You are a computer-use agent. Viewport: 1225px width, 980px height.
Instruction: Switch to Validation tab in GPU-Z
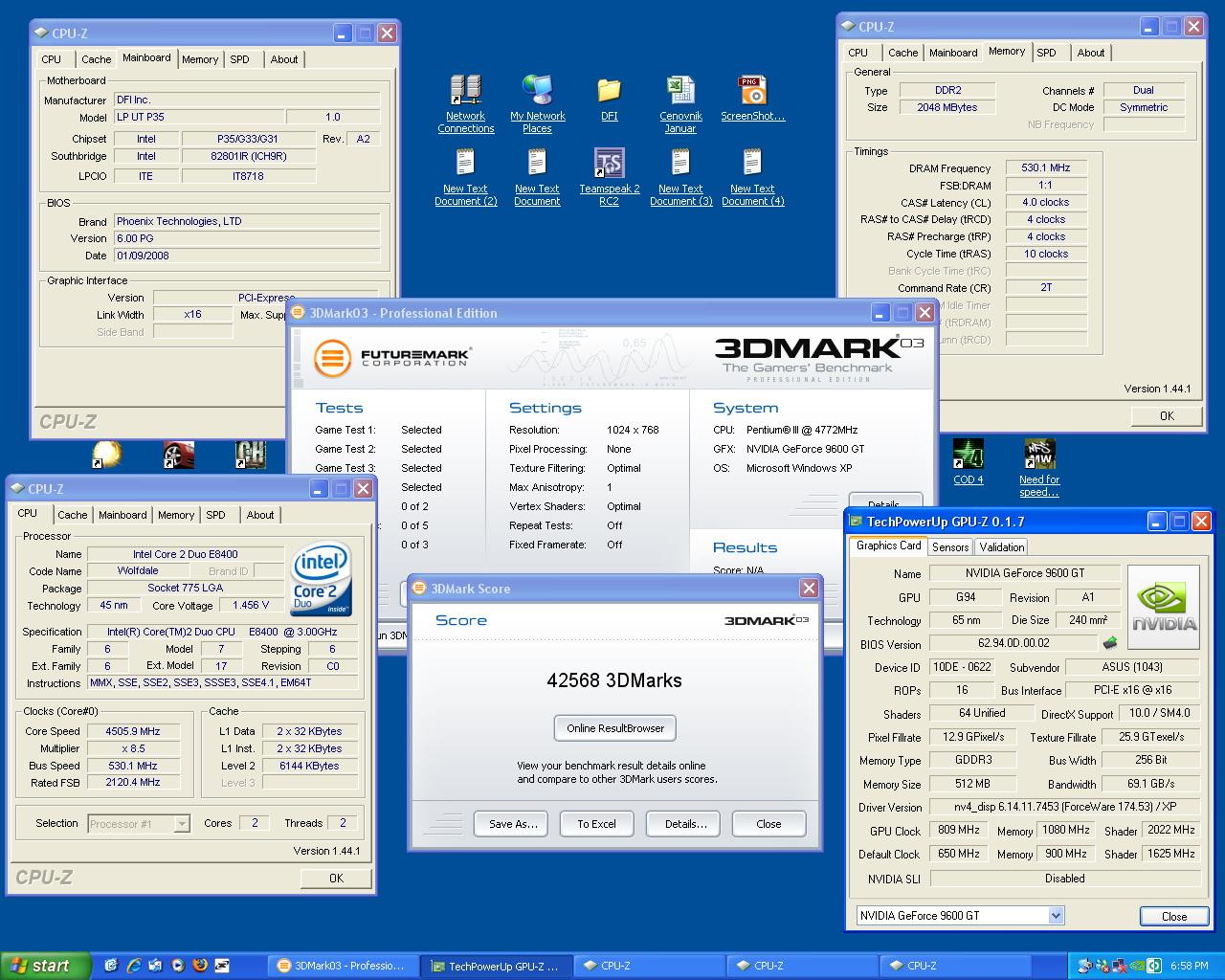click(x=1002, y=546)
